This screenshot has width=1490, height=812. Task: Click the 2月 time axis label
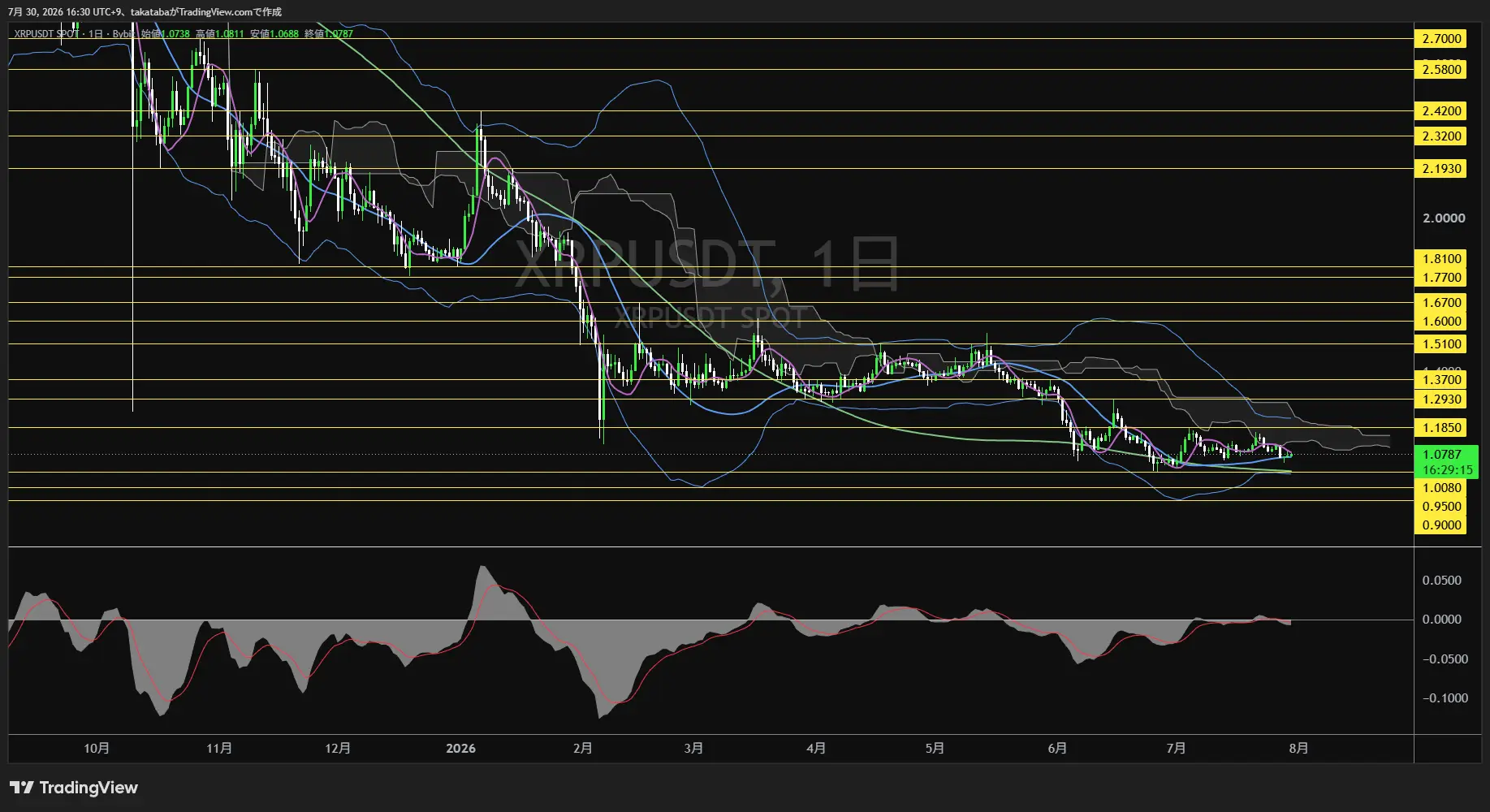[x=583, y=748]
